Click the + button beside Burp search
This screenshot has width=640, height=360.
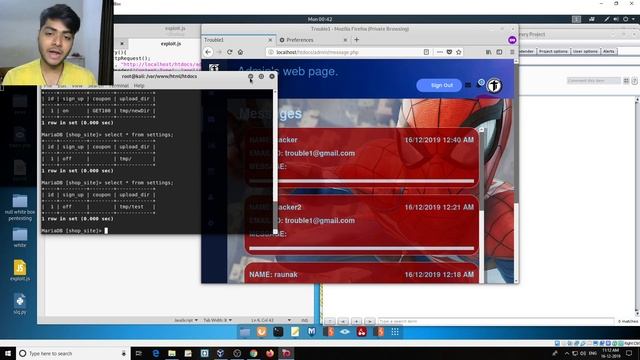pyautogui.click(x=356, y=321)
